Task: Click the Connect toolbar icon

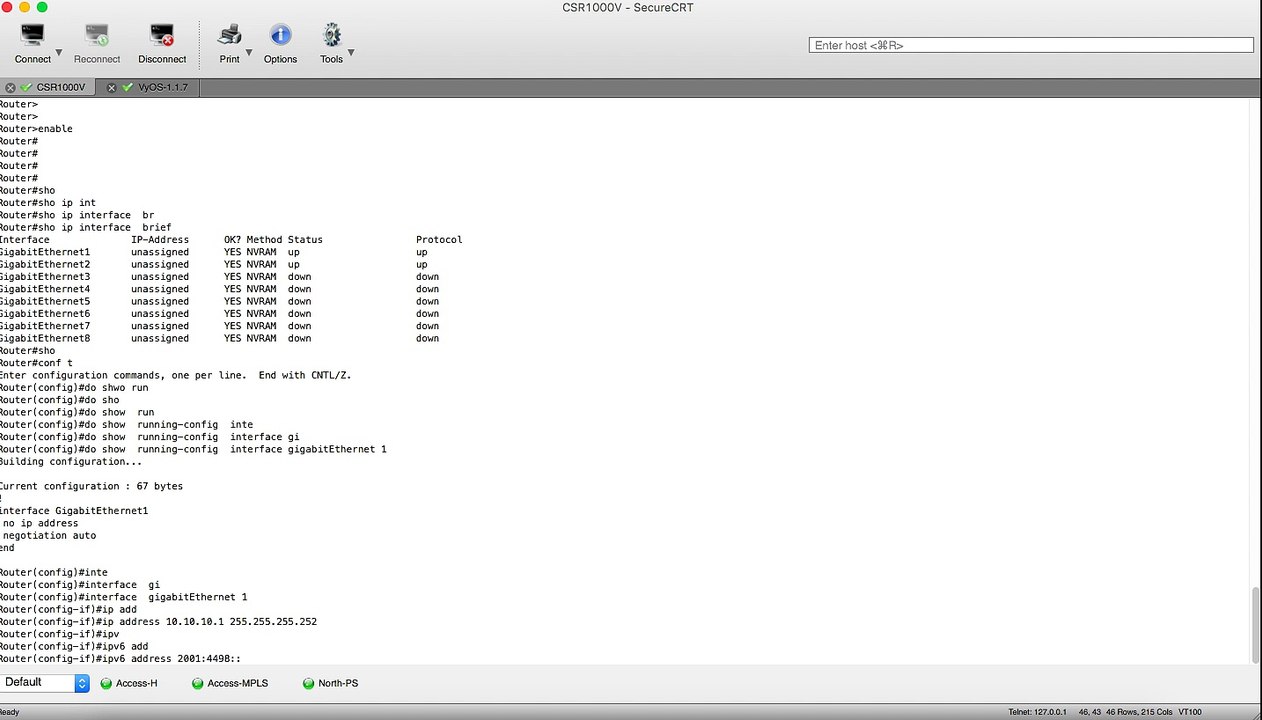Action: [x=32, y=36]
